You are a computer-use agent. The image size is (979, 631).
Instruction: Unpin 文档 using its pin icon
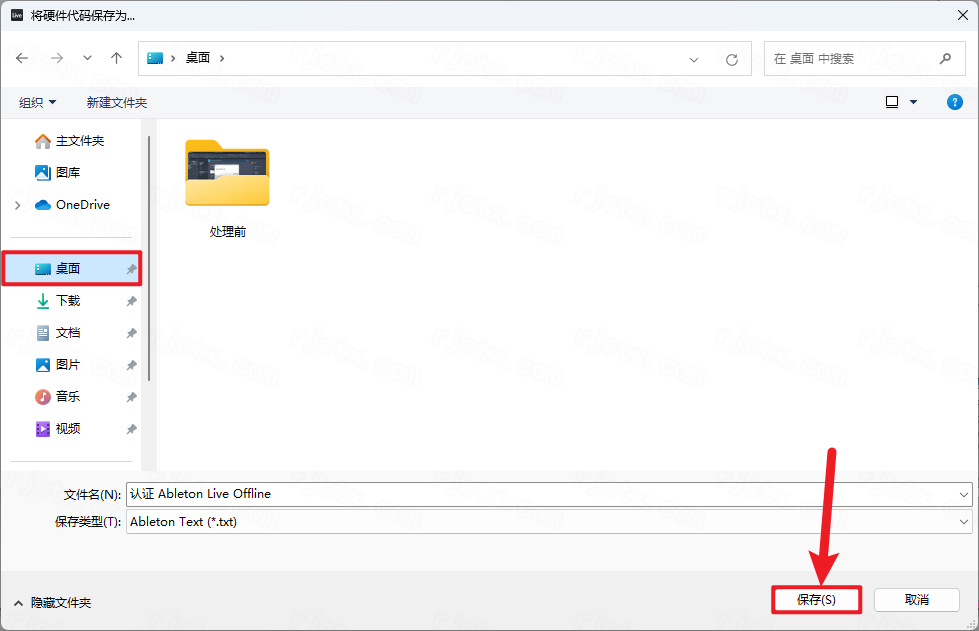click(130, 332)
